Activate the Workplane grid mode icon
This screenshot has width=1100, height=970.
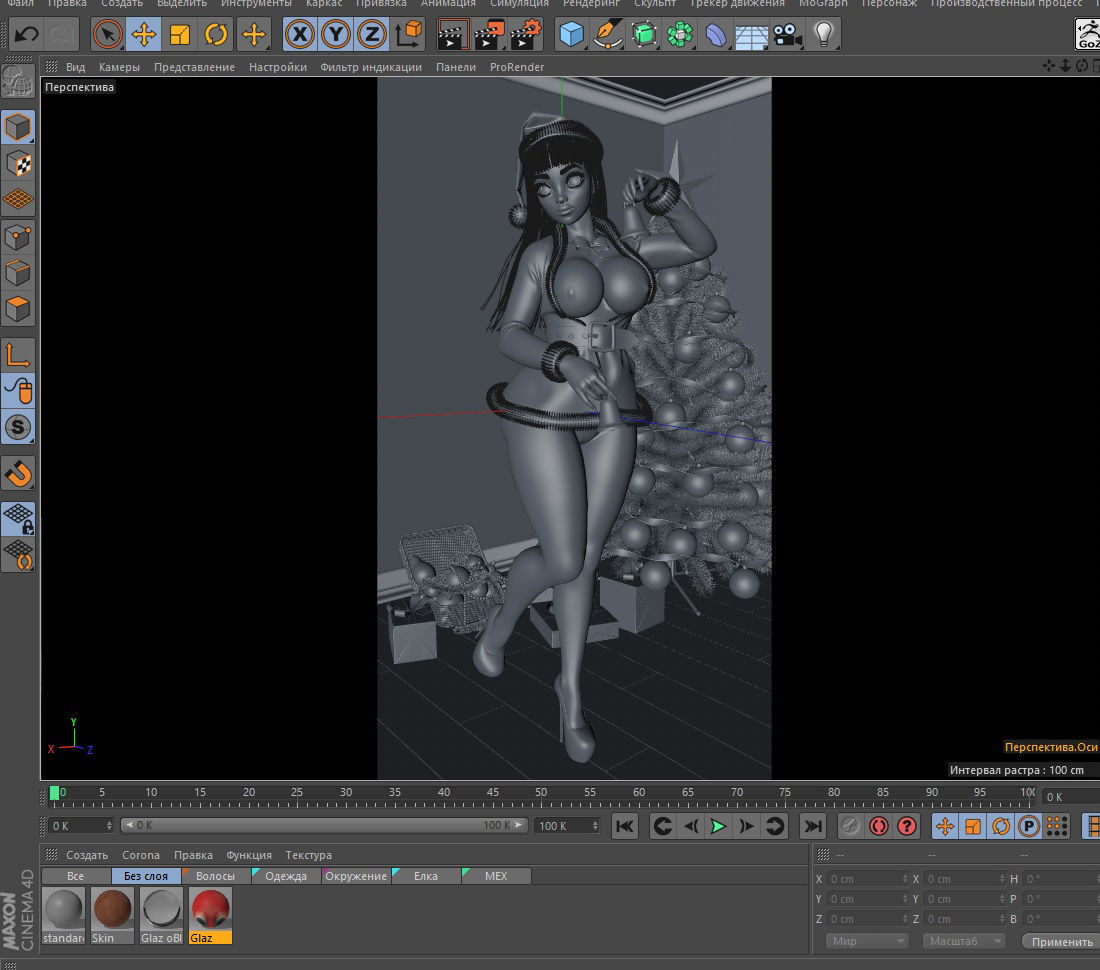pos(18,200)
